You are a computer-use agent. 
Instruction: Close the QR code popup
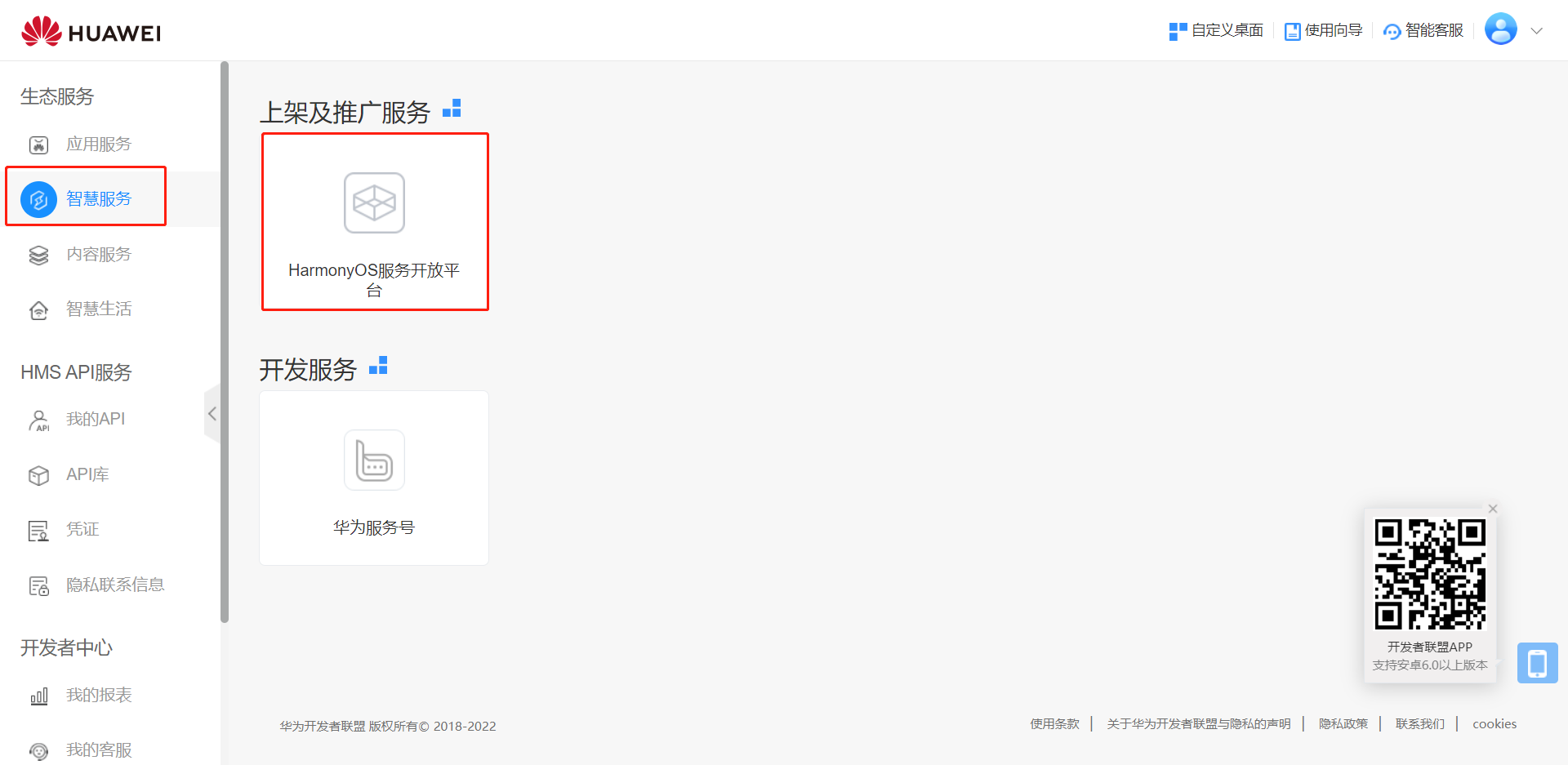(1493, 509)
